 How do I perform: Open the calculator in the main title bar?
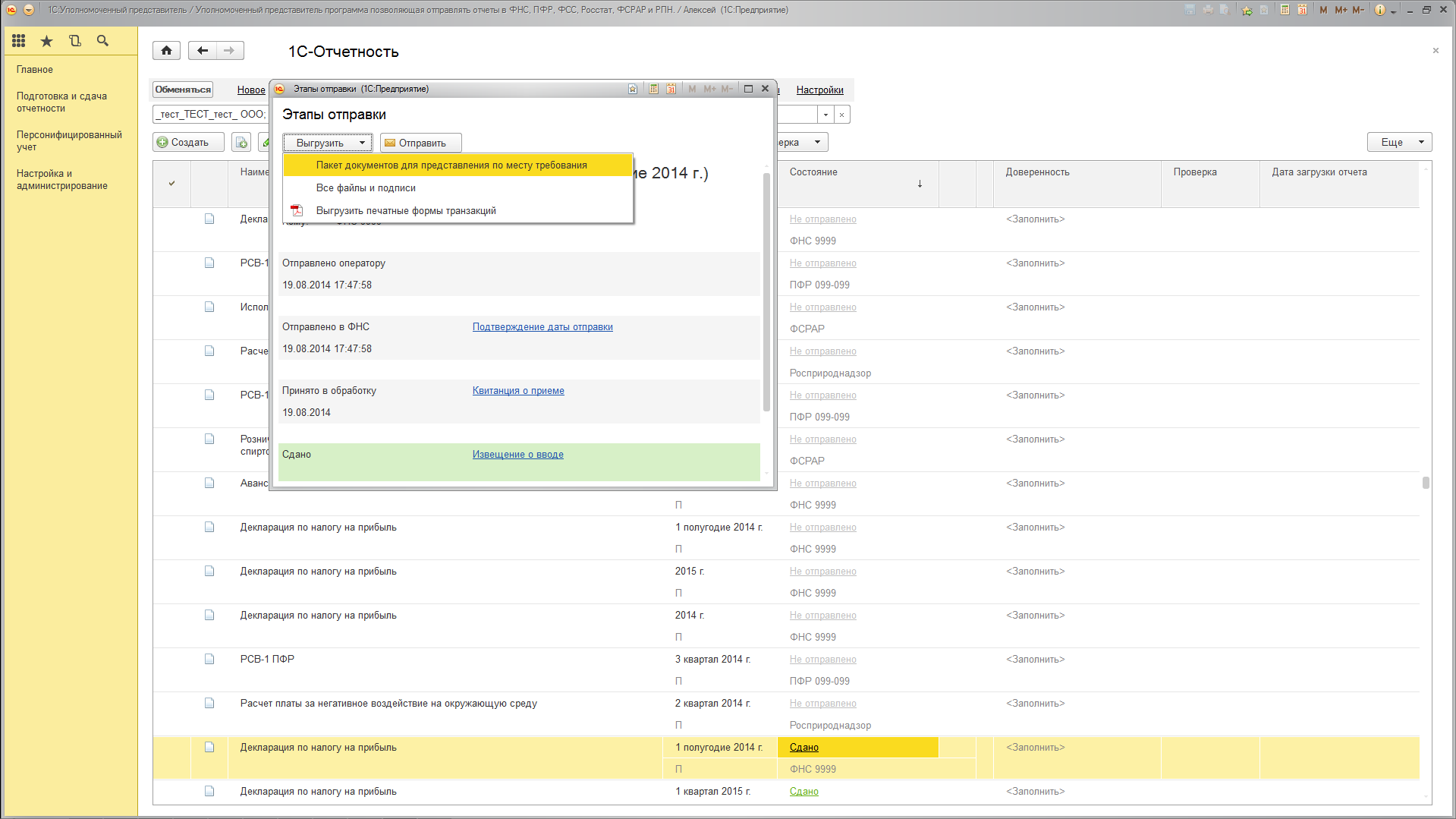1285,10
